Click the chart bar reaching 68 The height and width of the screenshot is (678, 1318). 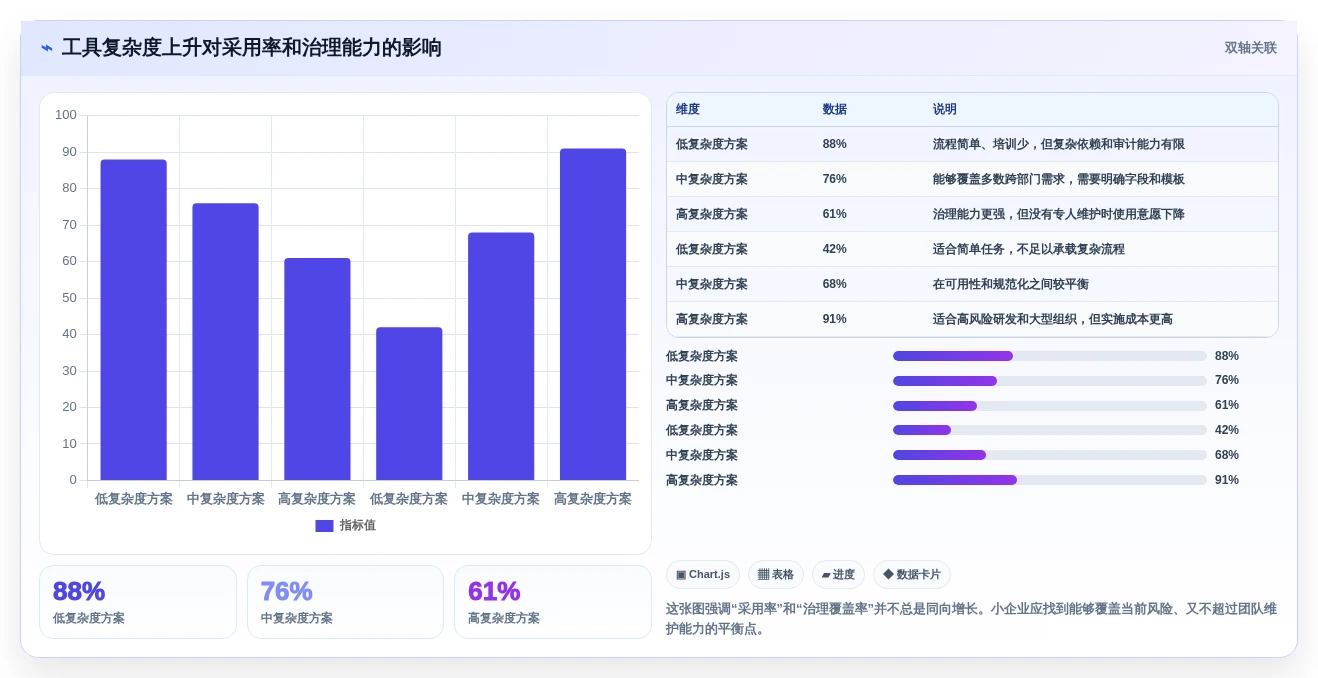pos(501,356)
